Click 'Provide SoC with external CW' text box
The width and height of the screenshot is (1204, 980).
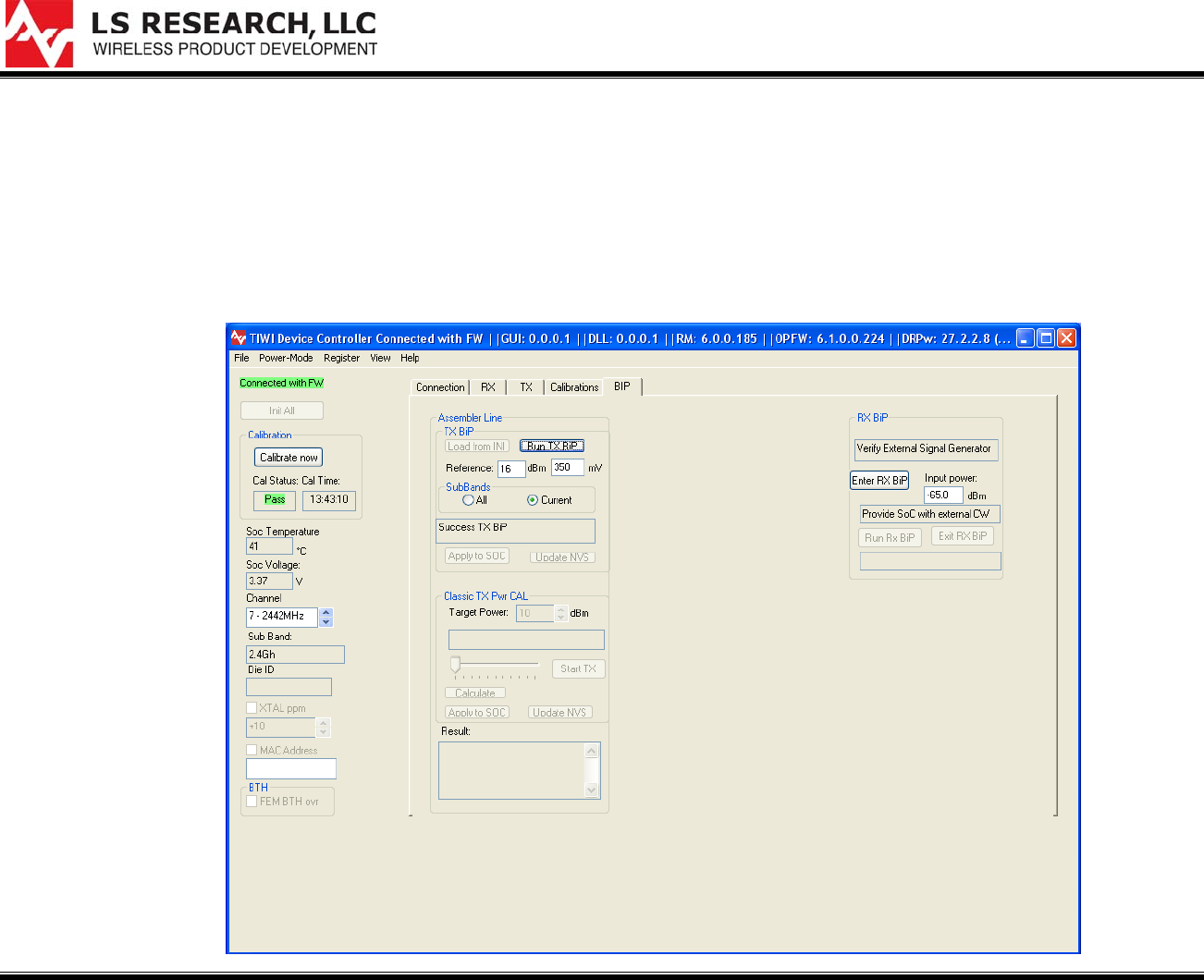(x=929, y=514)
